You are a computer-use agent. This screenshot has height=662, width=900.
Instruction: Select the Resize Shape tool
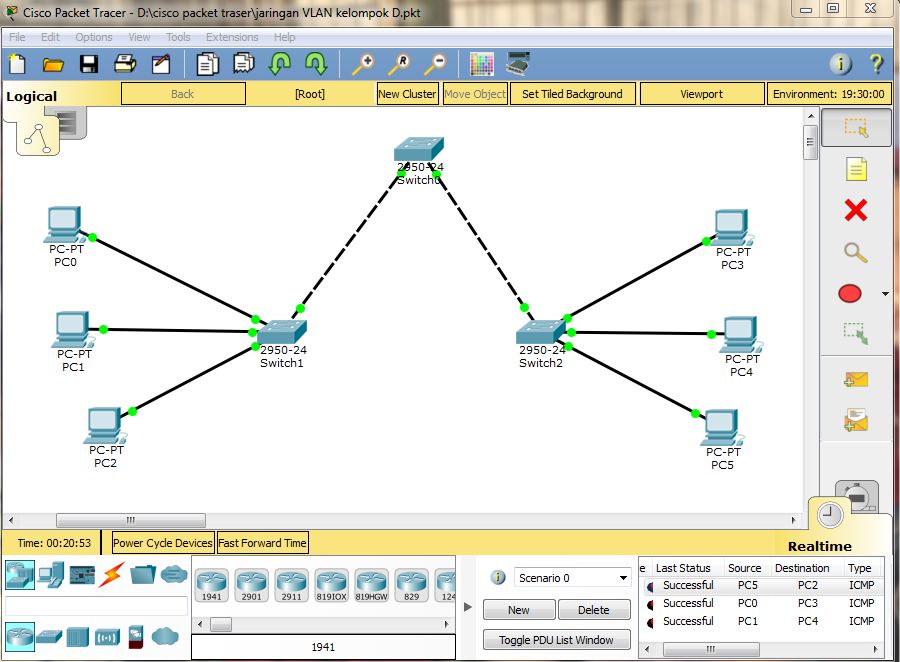[856, 334]
